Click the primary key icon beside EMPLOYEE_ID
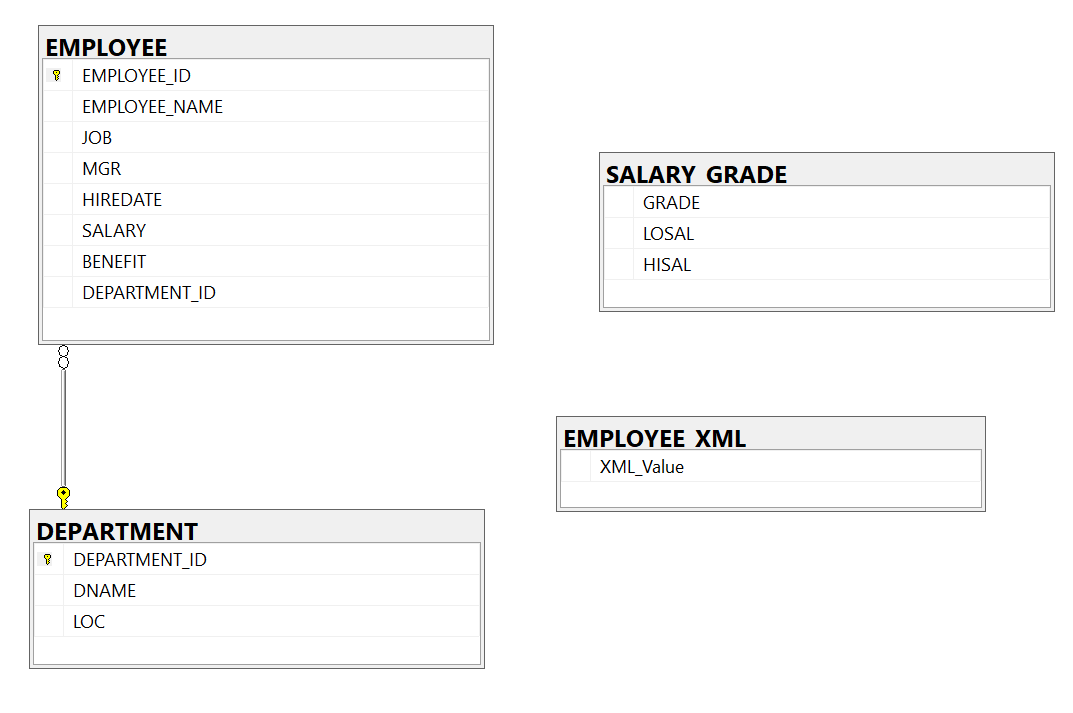The width and height of the screenshot is (1073, 713). tap(57, 75)
